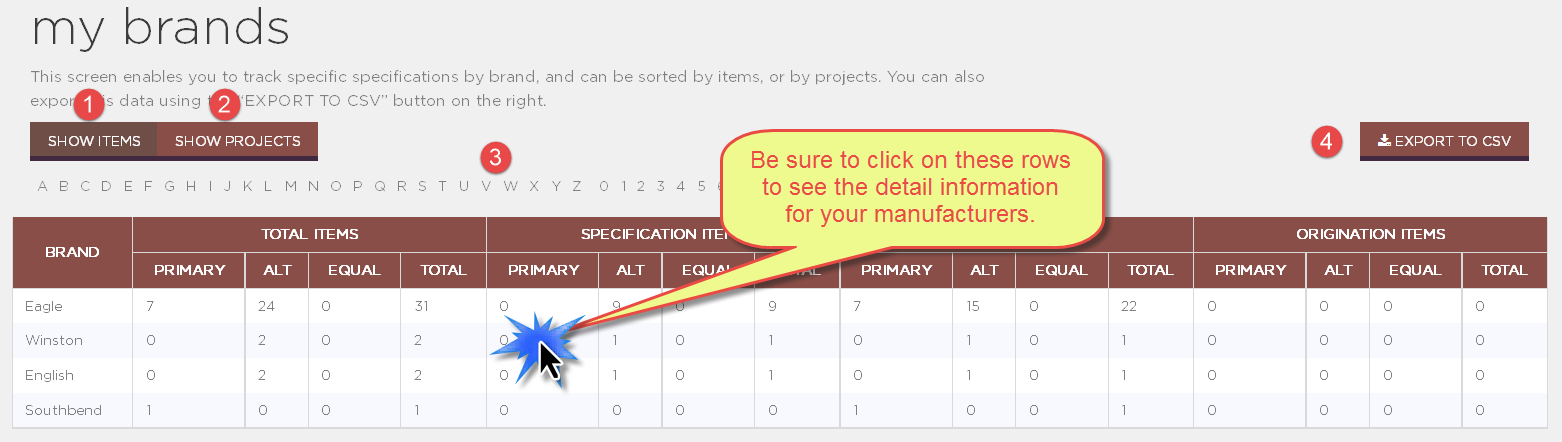Open the Southbend brand row details
The width and height of the screenshot is (1562, 442).
tap(780, 410)
